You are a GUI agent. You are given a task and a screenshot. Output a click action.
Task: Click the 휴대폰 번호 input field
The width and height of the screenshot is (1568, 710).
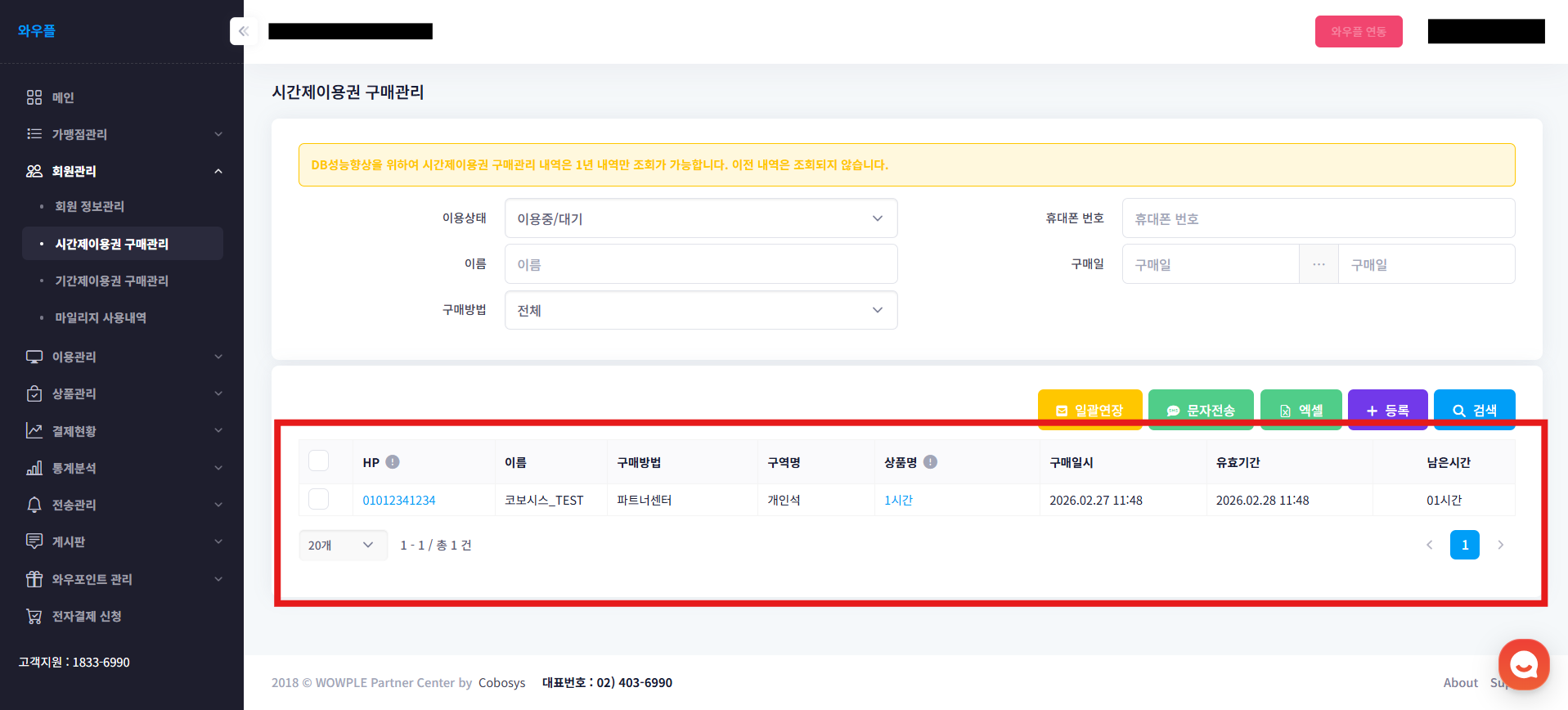(1318, 218)
